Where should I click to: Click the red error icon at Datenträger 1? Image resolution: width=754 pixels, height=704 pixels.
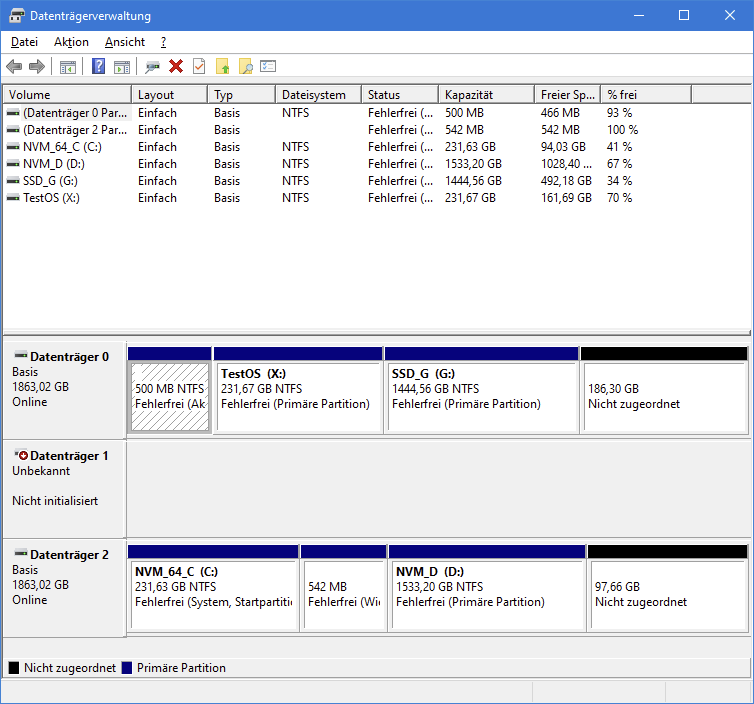(21, 454)
